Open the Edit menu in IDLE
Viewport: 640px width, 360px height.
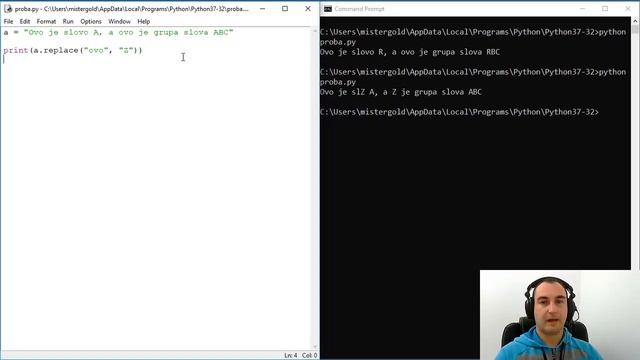[25, 21]
